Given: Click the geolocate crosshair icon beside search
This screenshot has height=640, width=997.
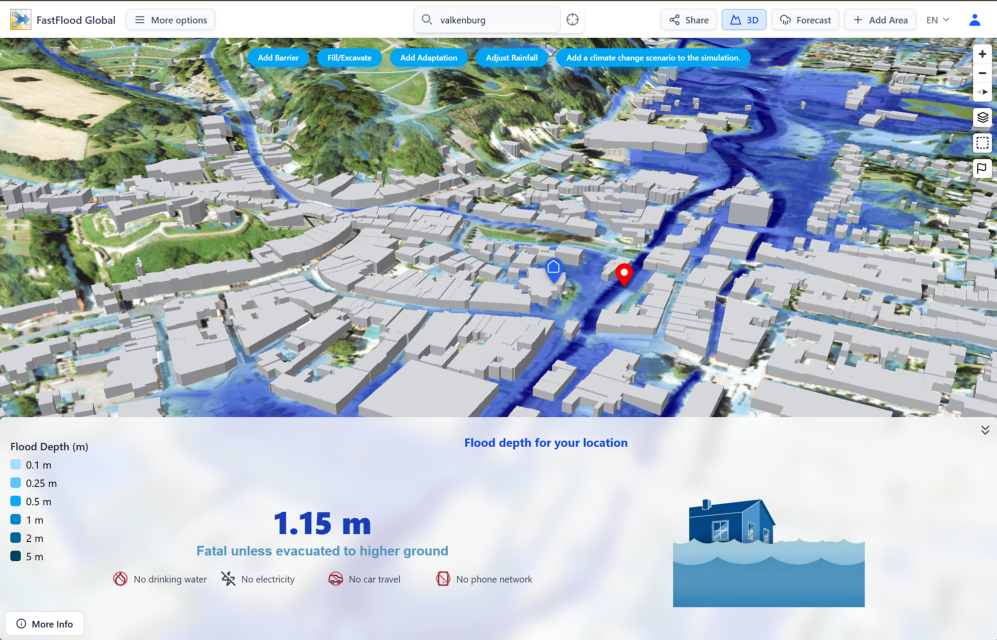Looking at the screenshot, I should point(571,19).
